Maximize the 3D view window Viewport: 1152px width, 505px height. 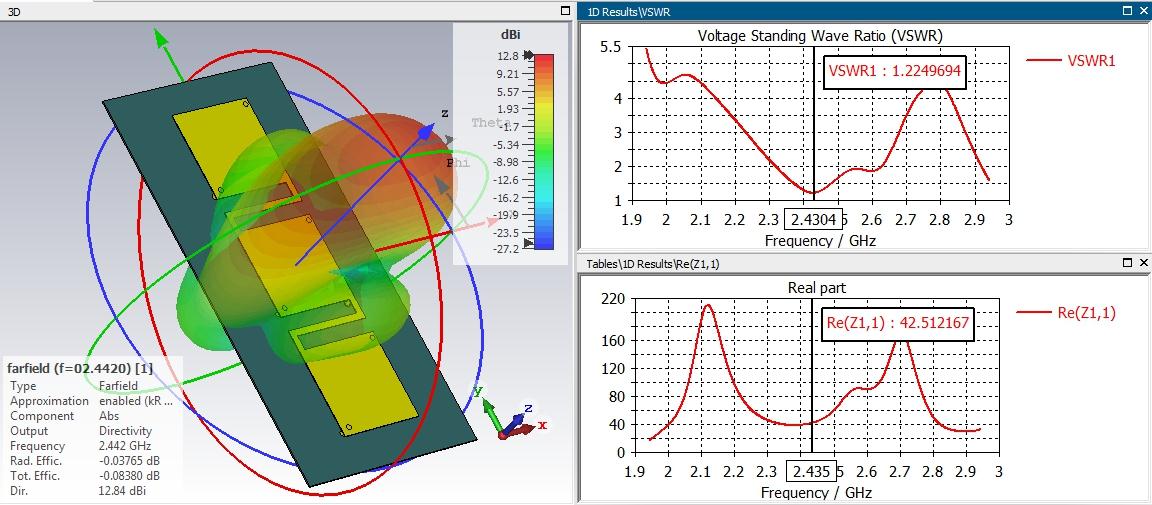click(x=565, y=11)
